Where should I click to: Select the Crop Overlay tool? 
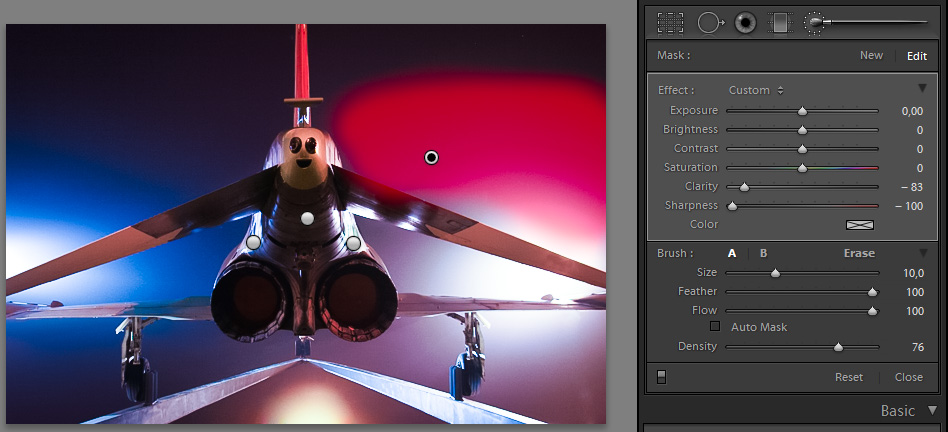coord(670,22)
